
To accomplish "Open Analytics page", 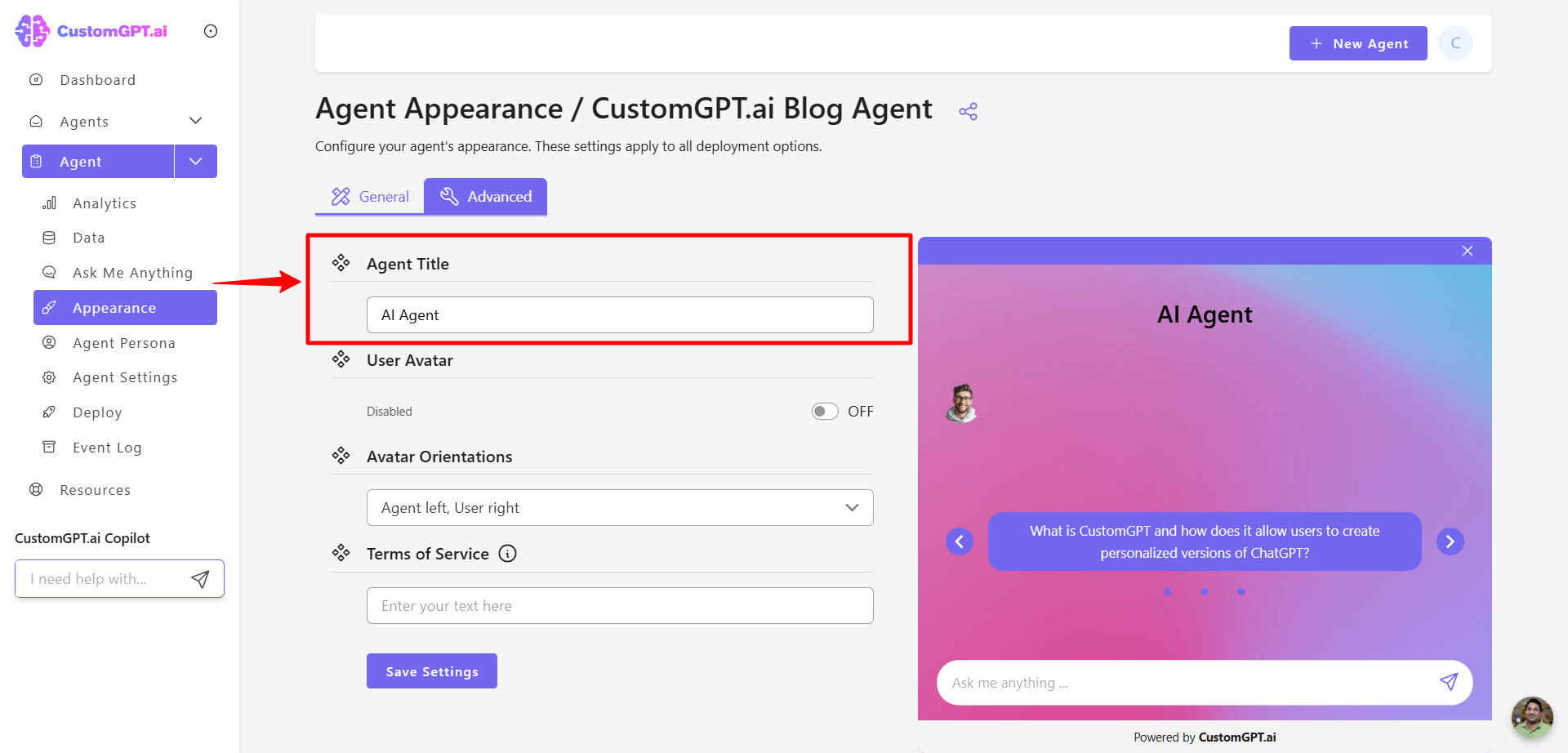I will tap(105, 203).
